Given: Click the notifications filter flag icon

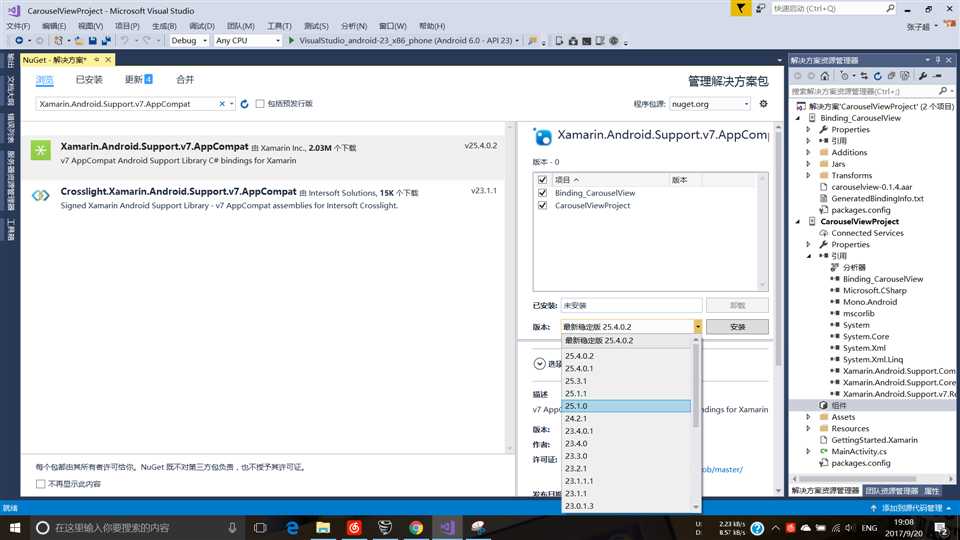Looking at the screenshot, I should 740,9.
